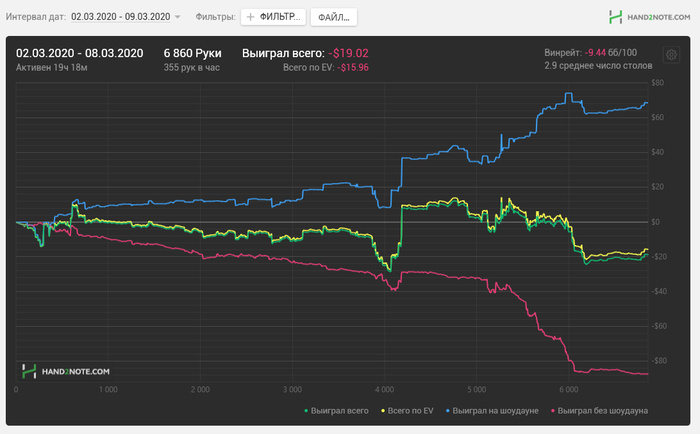Click the $40 label on the Y axis

658,152
